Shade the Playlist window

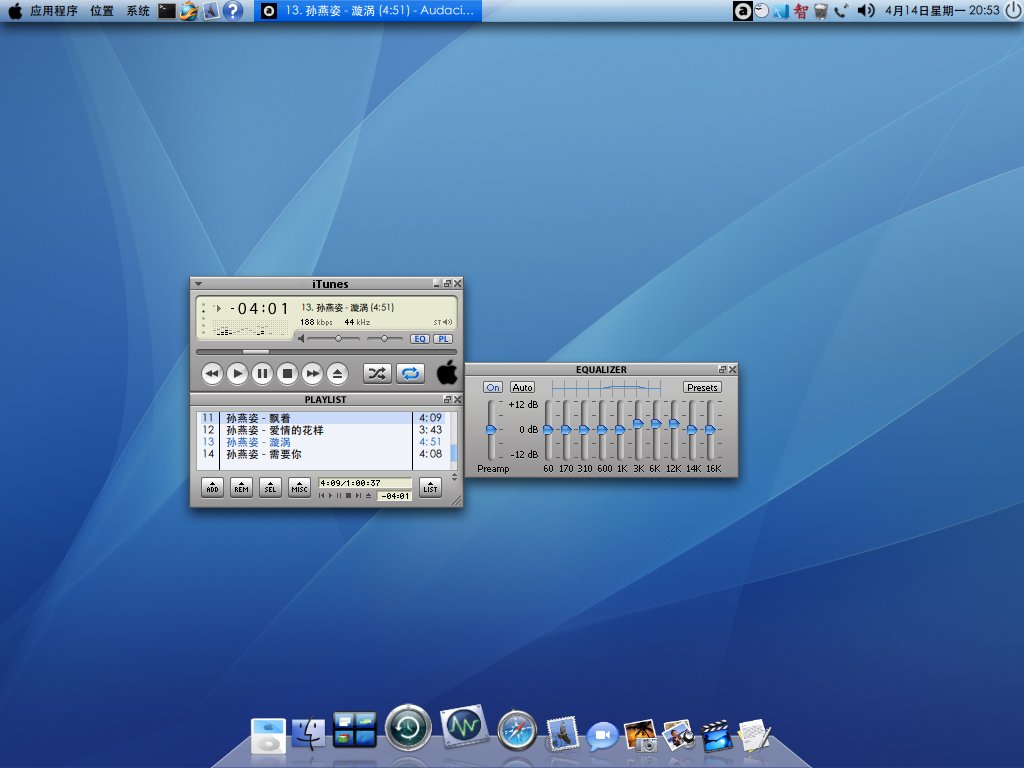tap(447, 399)
